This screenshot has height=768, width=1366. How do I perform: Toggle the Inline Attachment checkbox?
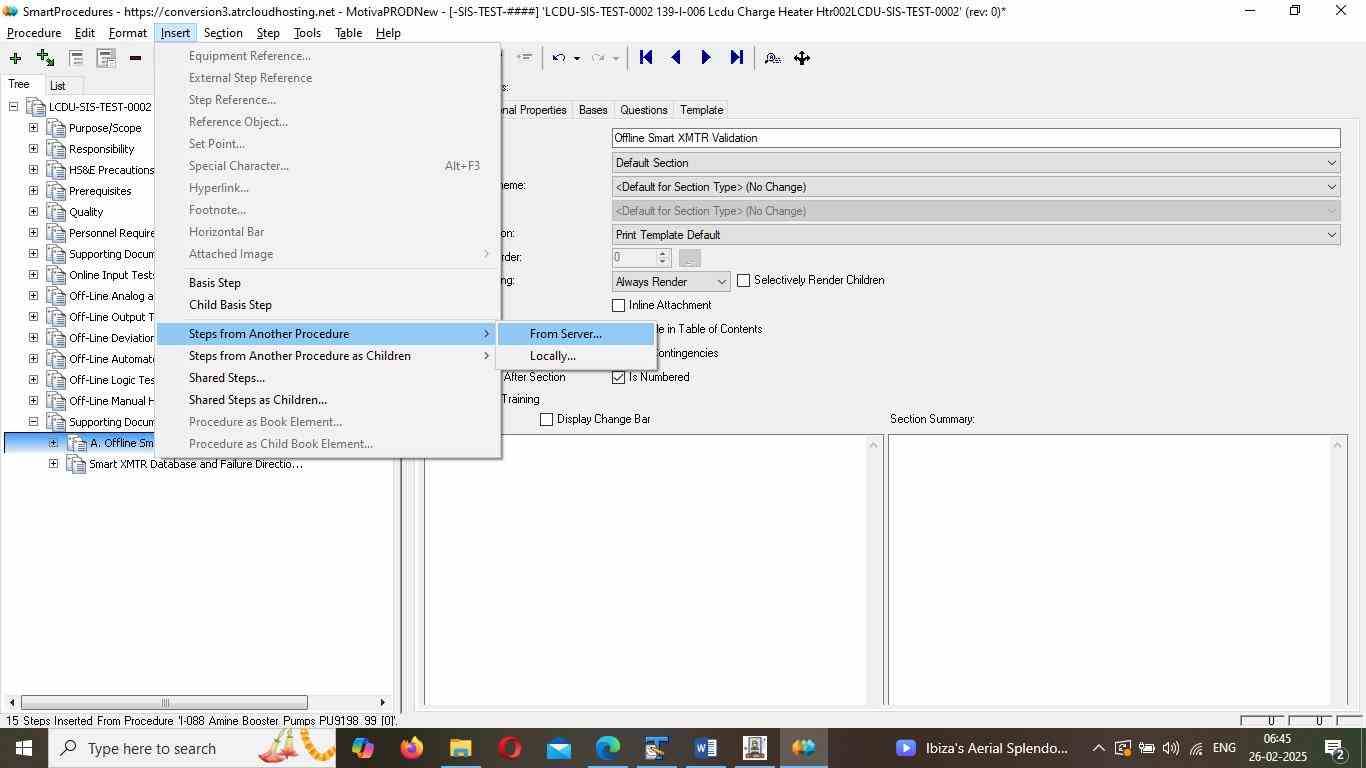pos(618,305)
